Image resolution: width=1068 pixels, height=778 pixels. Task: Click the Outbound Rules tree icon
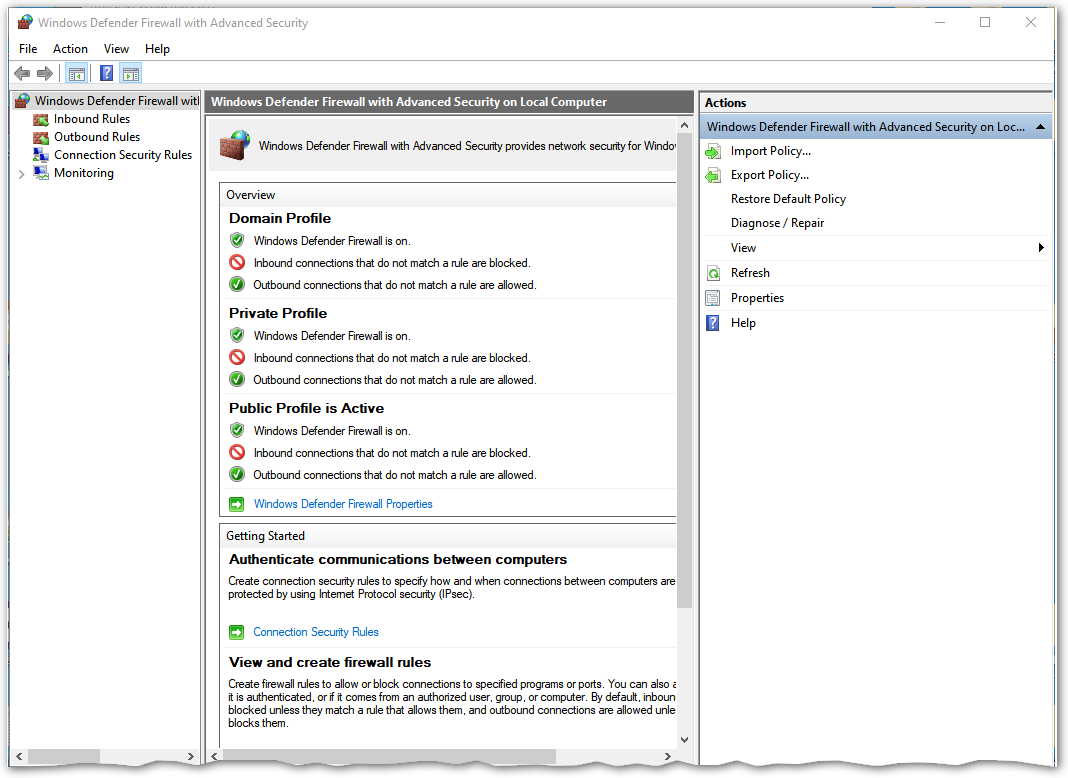[41, 137]
